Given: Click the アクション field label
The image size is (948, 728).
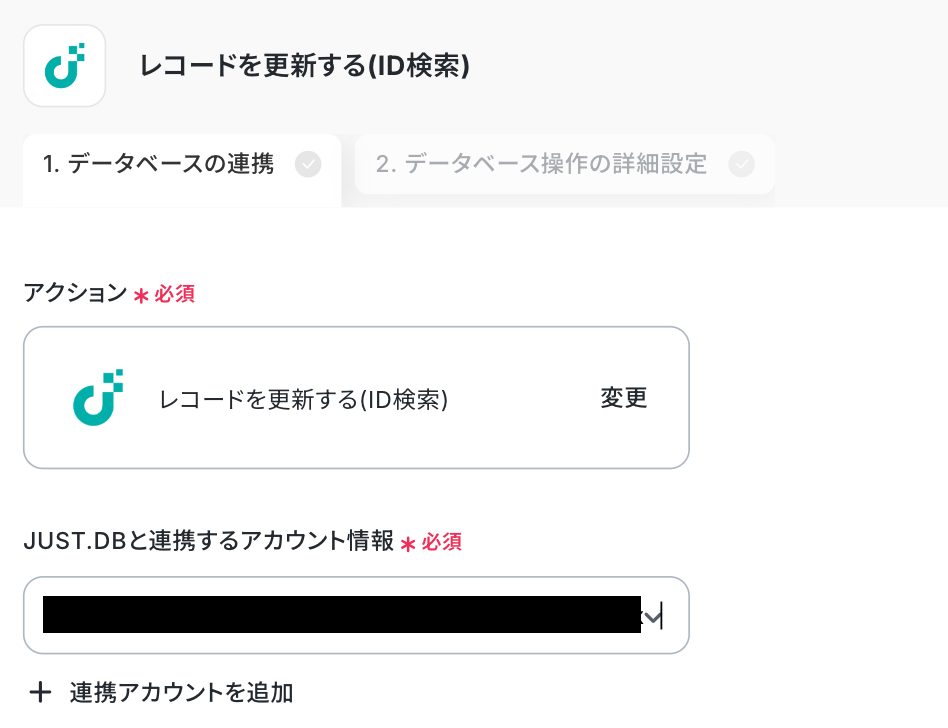Looking at the screenshot, I should [x=75, y=294].
